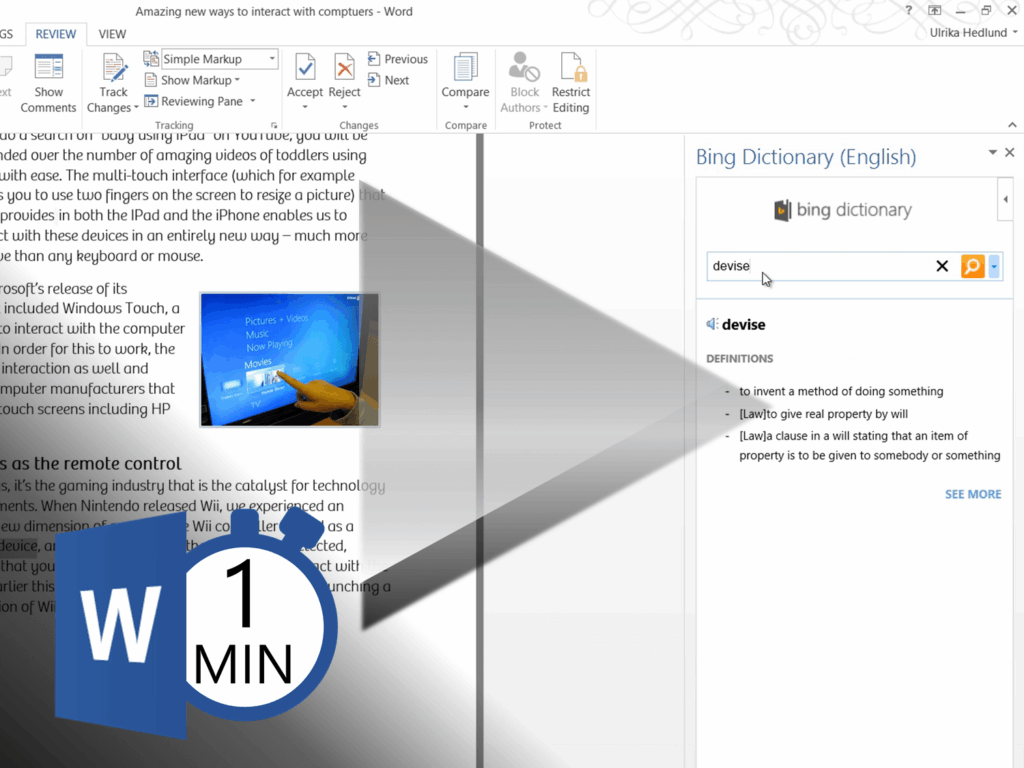Play pronunciation of devise
This screenshot has height=768, width=1024.
pos(712,324)
